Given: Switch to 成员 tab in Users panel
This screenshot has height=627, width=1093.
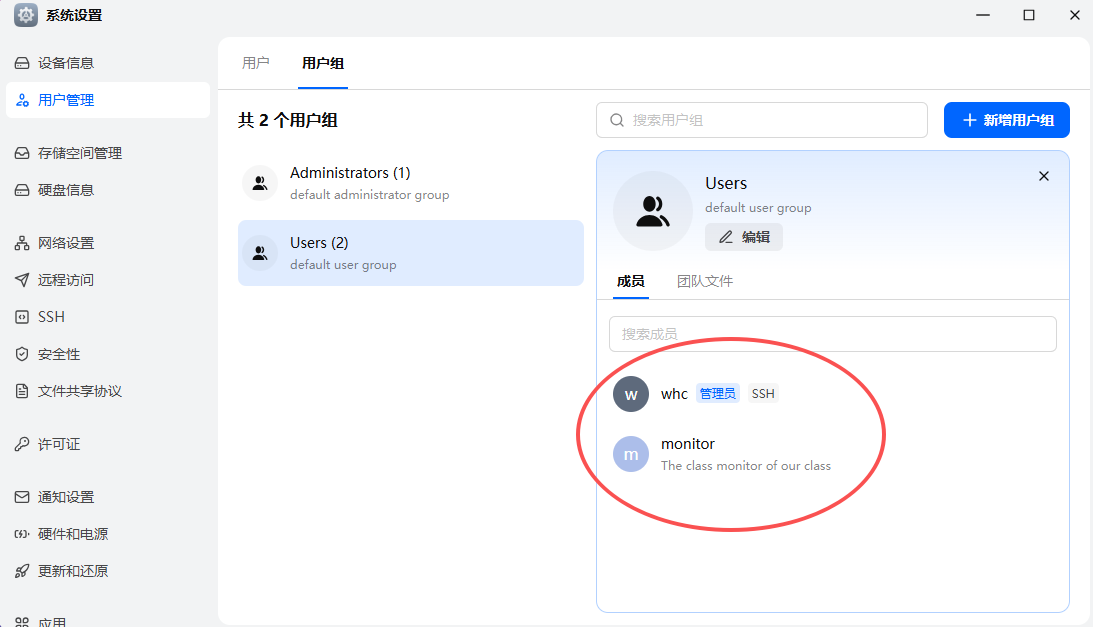Looking at the screenshot, I should pyautogui.click(x=630, y=281).
